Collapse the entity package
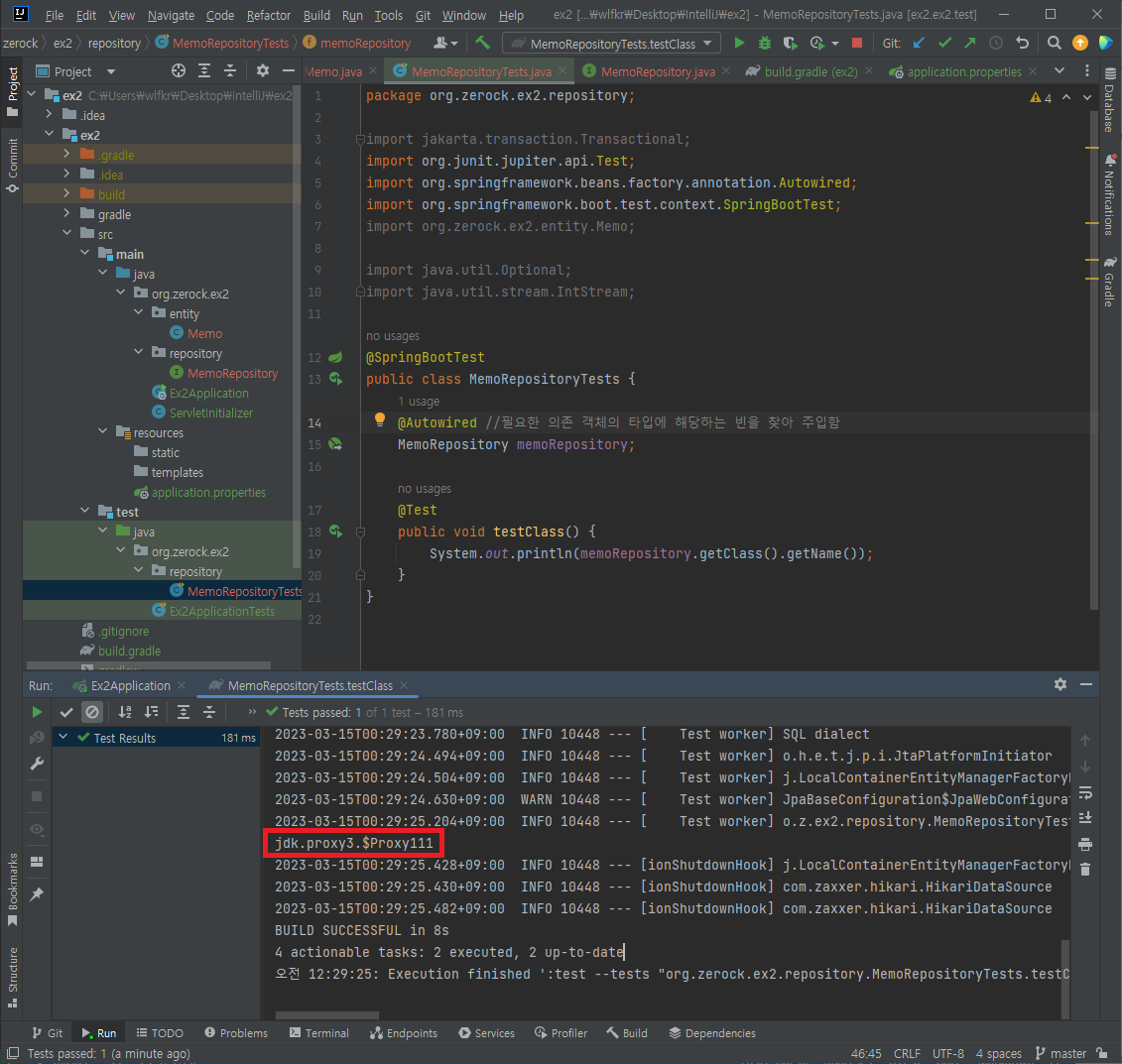Viewport: 1122px width, 1064px height. coord(138,312)
